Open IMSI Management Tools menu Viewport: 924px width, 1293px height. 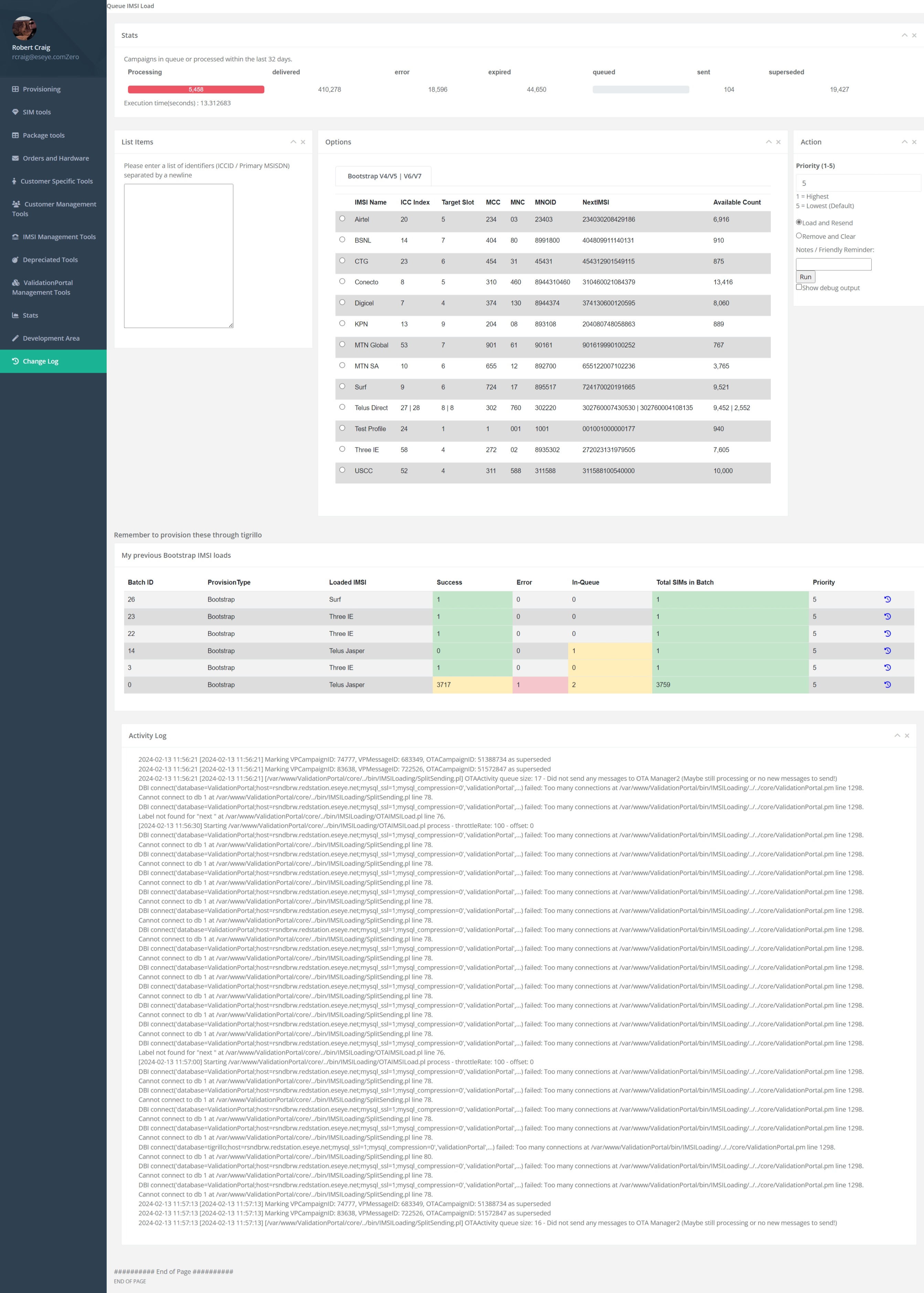[59, 237]
